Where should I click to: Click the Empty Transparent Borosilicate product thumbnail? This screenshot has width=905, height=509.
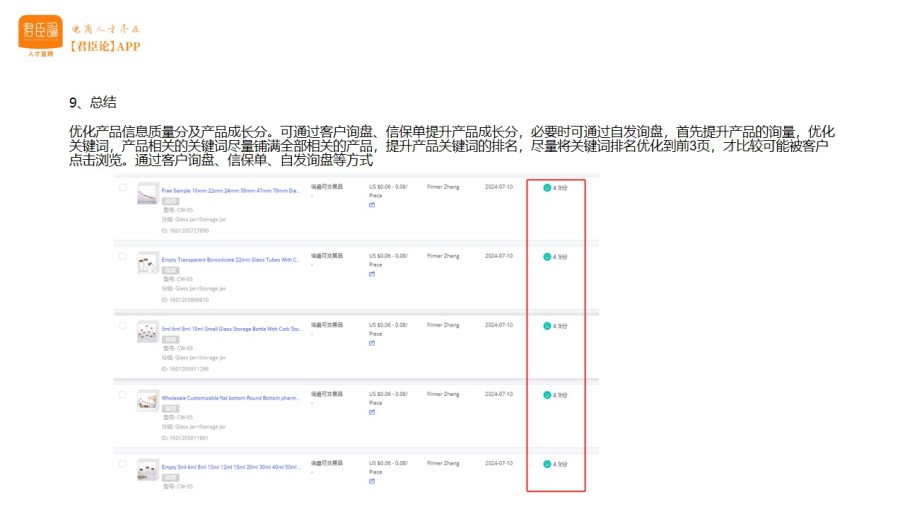click(x=147, y=263)
